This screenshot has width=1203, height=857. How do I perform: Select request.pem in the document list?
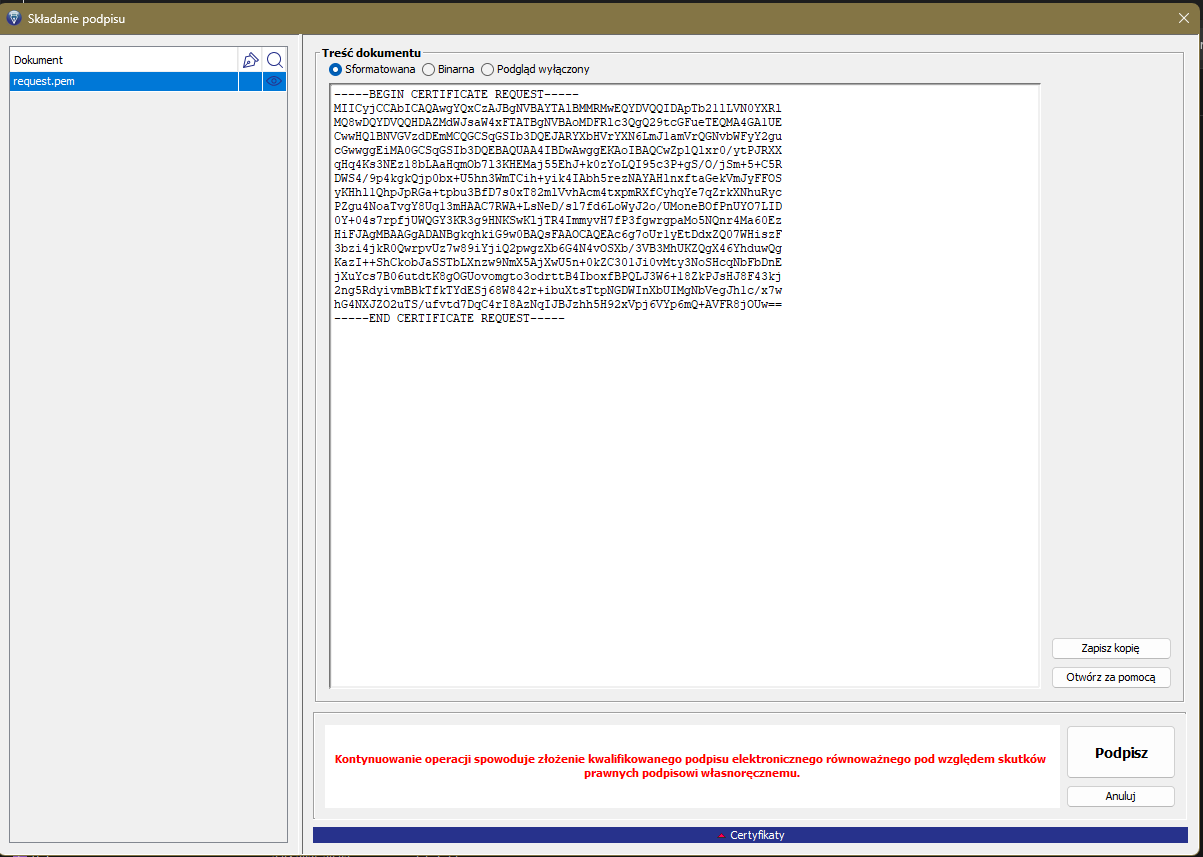point(120,82)
